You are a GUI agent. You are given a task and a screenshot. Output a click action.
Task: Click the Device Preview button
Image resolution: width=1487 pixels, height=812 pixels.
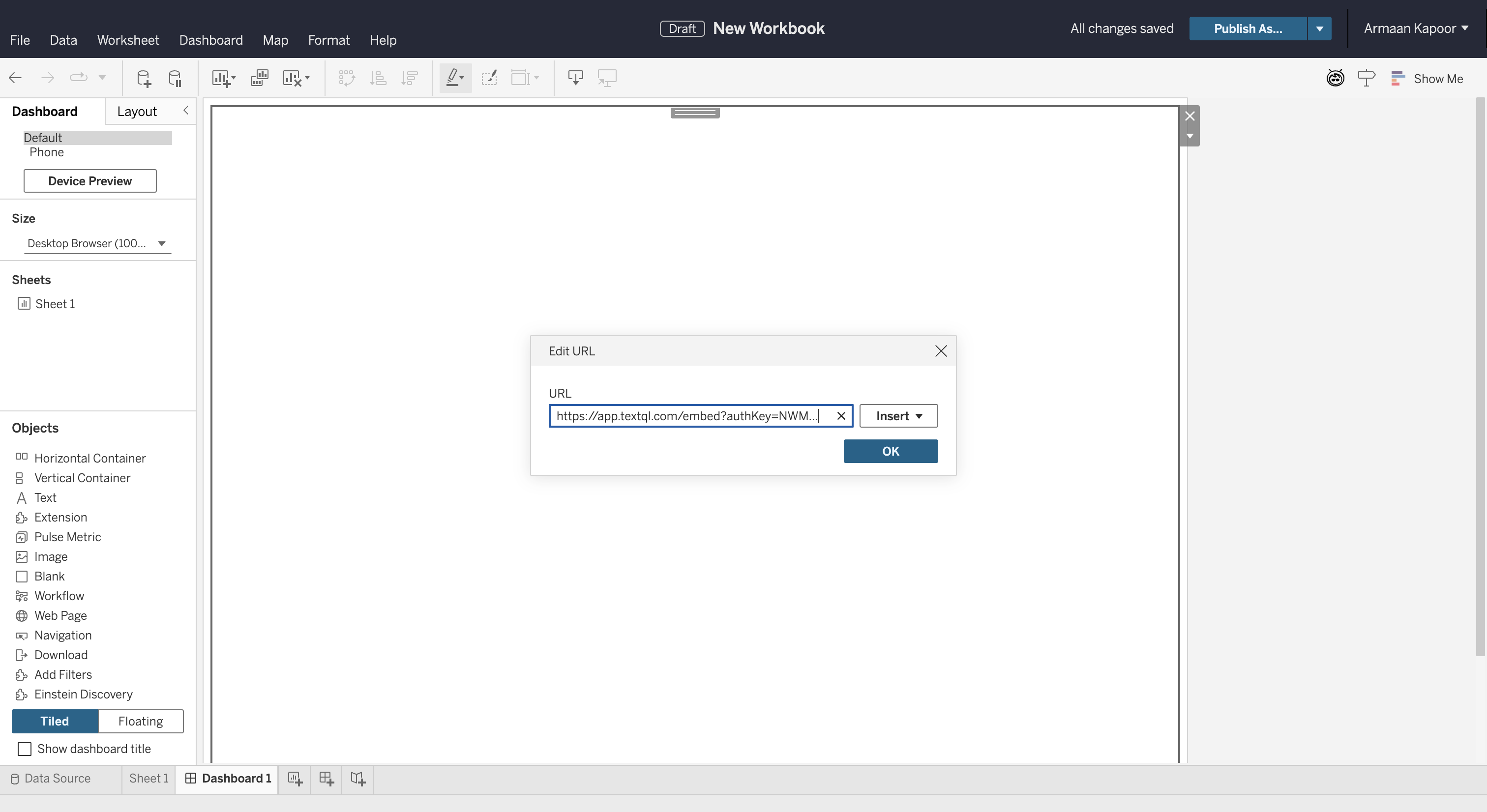point(90,181)
